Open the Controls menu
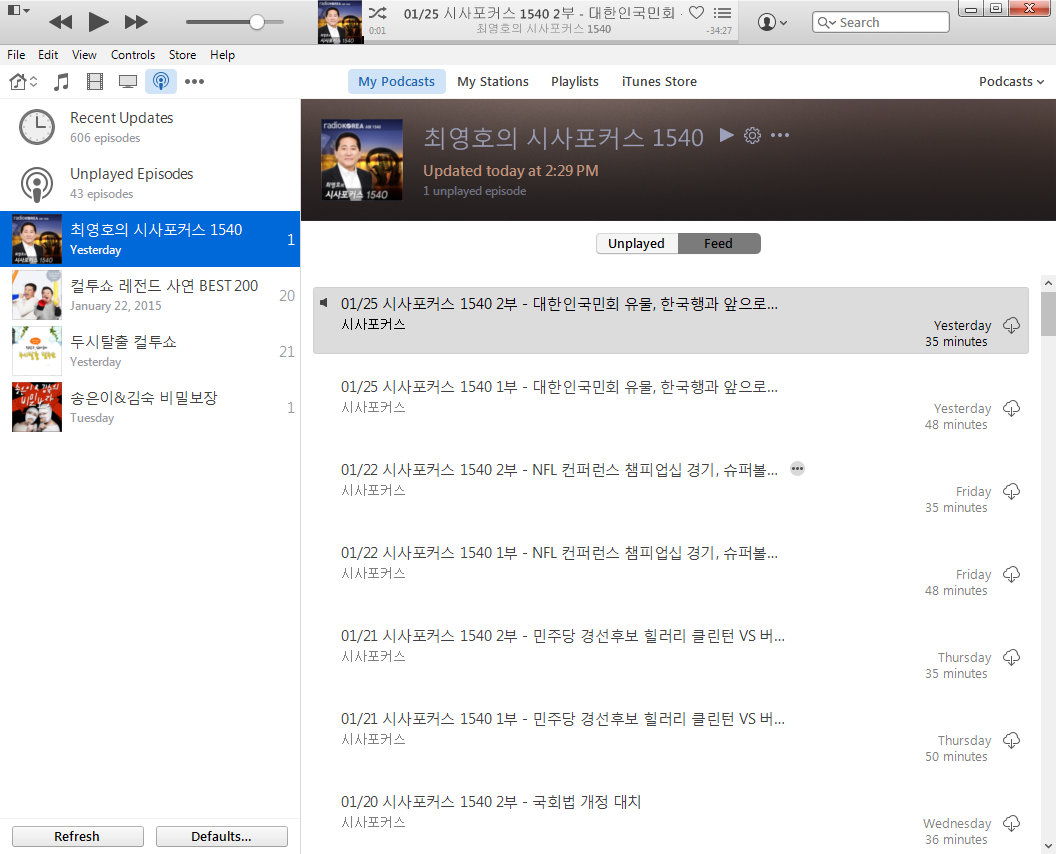 [x=133, y=55]
